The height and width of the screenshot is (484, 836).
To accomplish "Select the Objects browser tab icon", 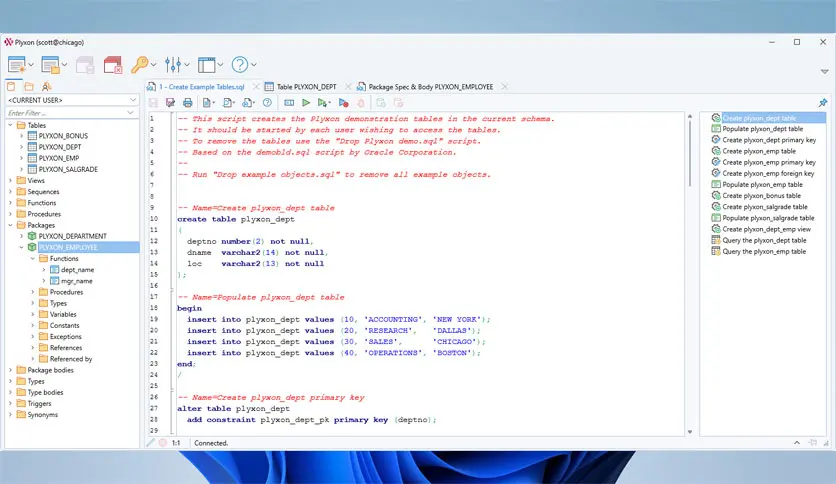I will pos(11,86).
